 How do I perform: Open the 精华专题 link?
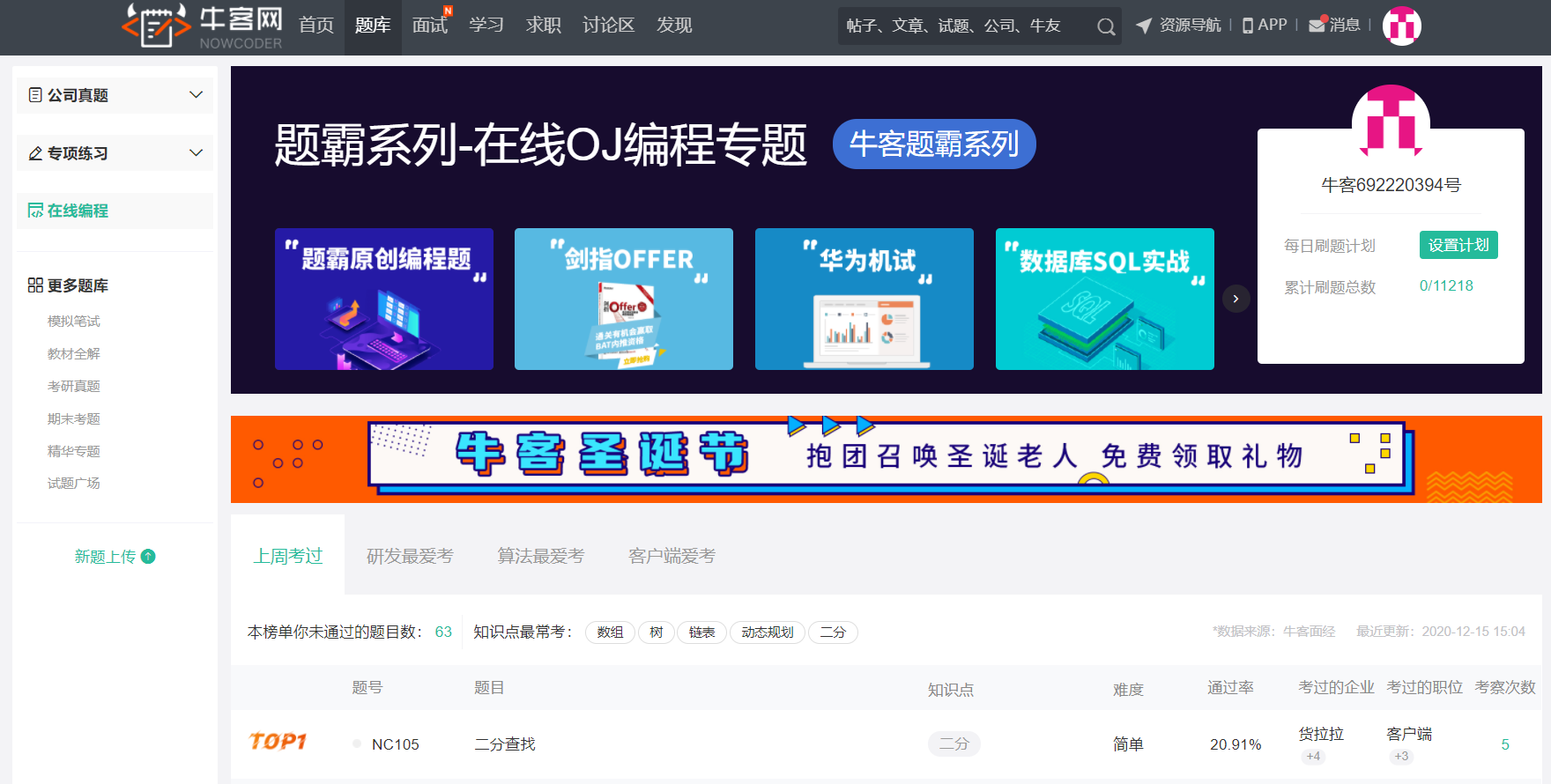pyautogui.click(x=74, y=451)
